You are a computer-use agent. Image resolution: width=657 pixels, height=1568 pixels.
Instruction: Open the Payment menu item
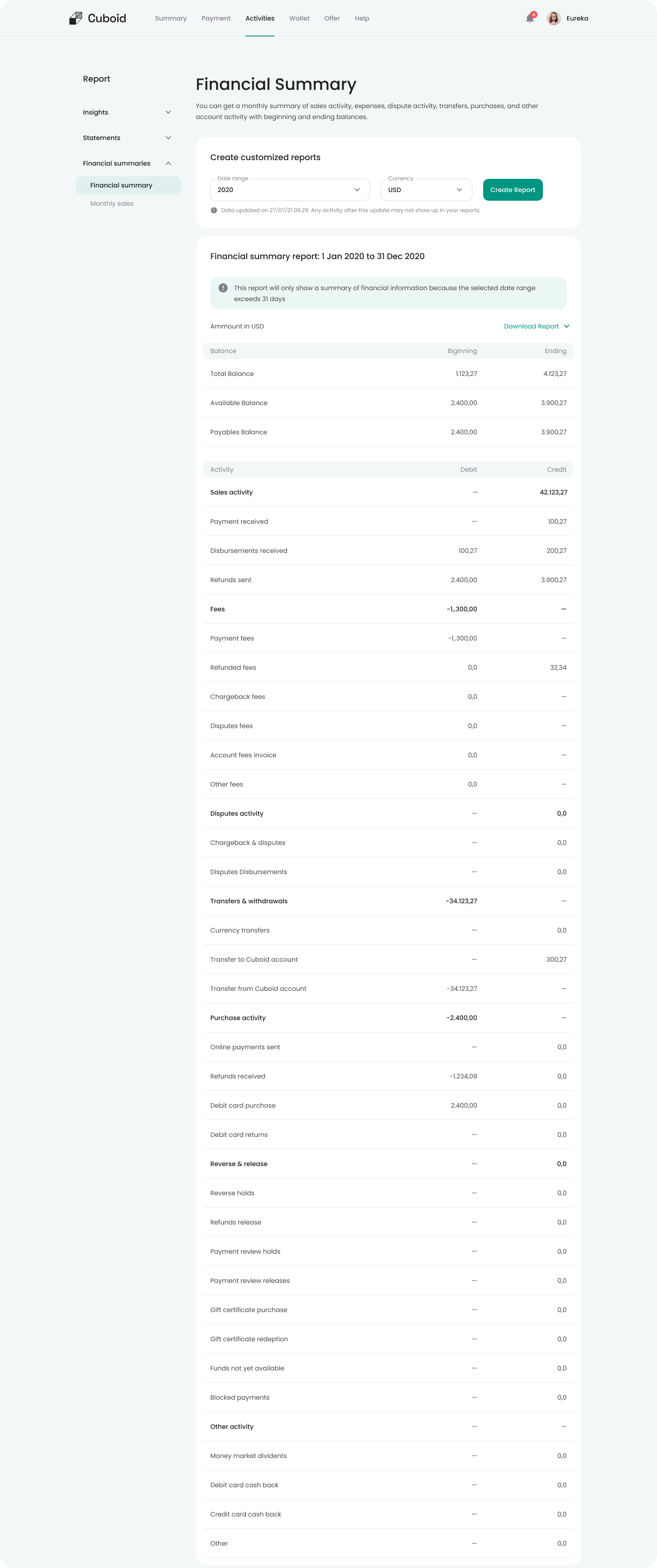pyautogui.click(x=215, y=18)
